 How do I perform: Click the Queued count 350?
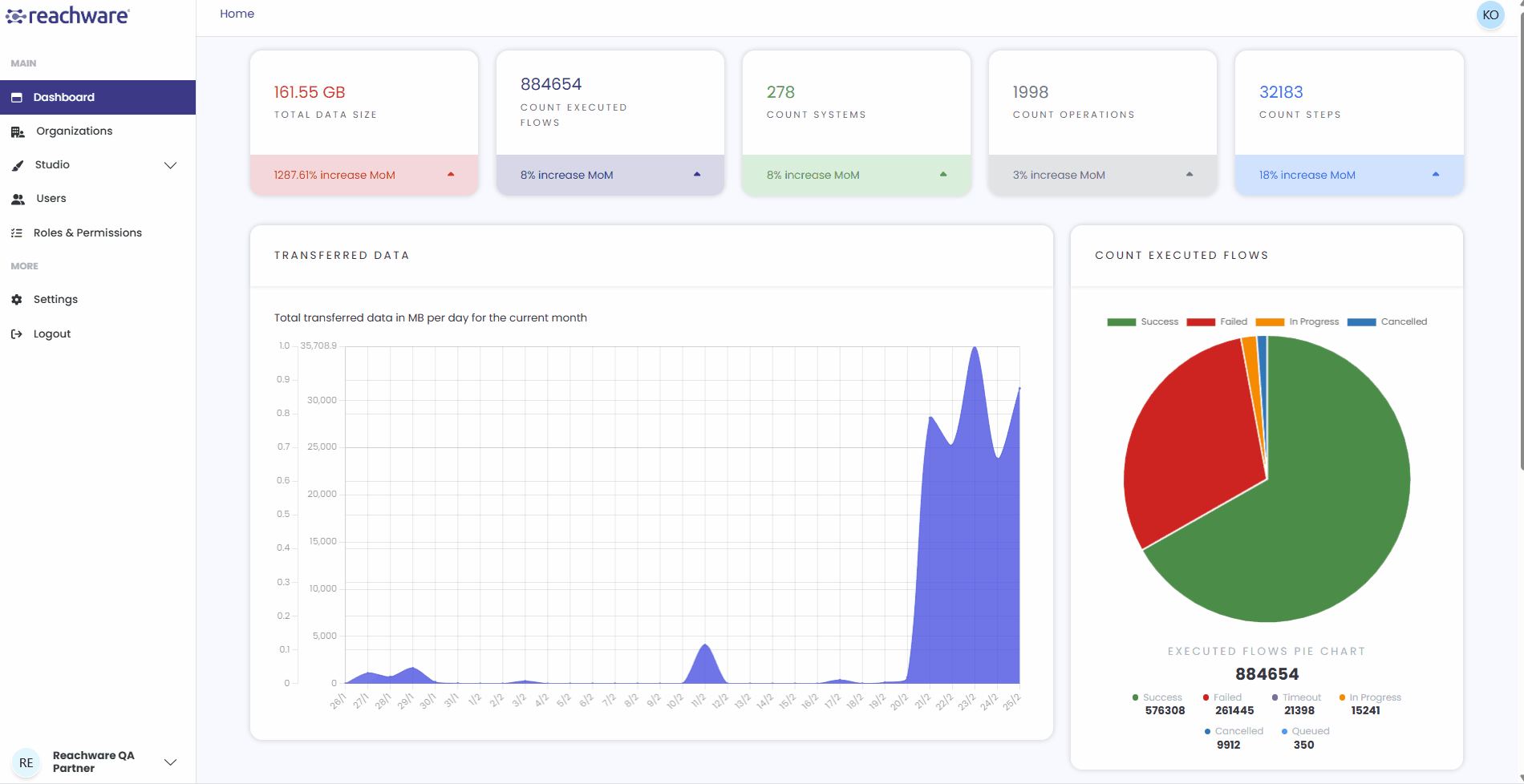tap(1303, 745)
